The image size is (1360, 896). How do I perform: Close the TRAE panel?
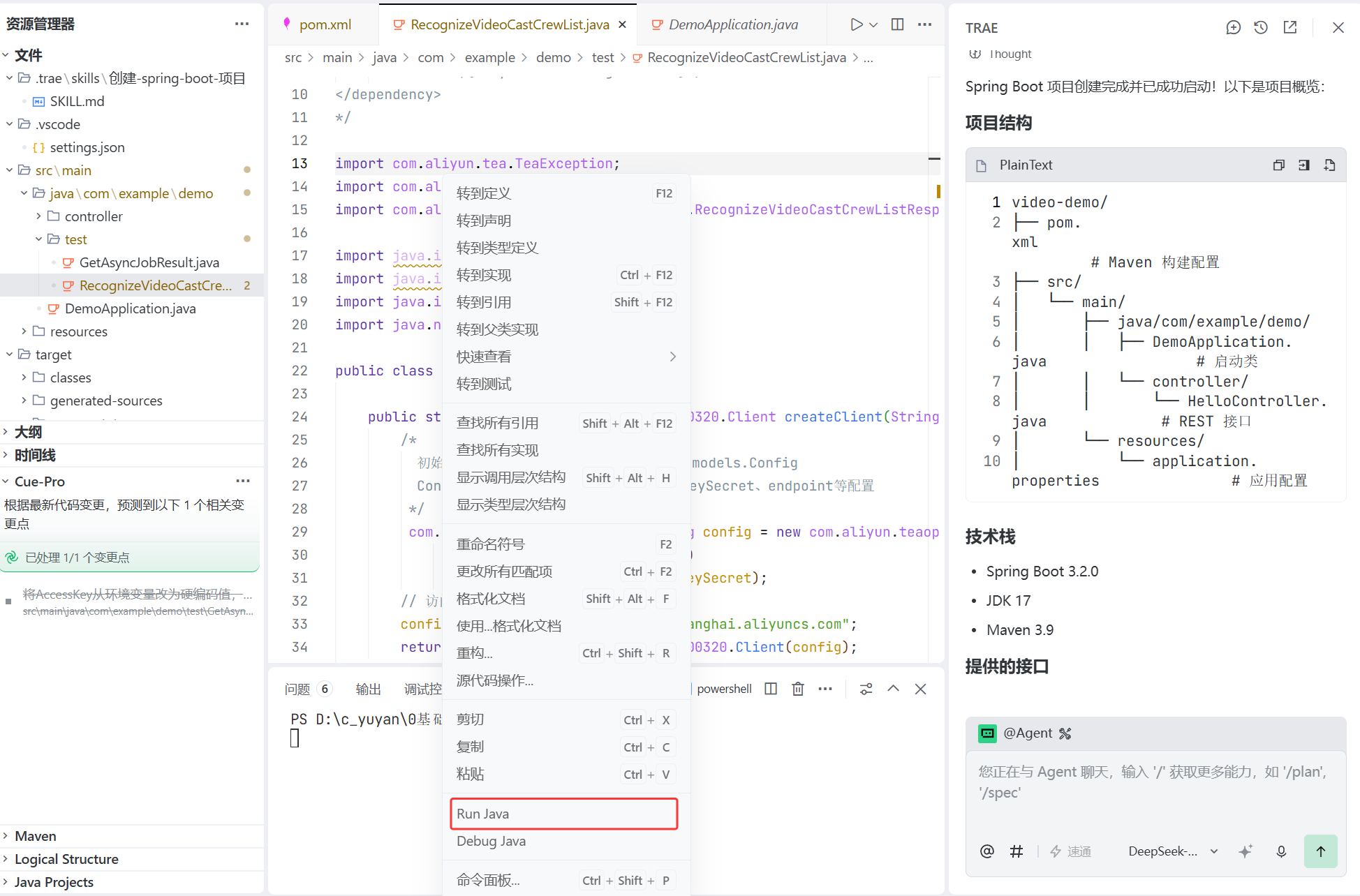click(1338, 27)
